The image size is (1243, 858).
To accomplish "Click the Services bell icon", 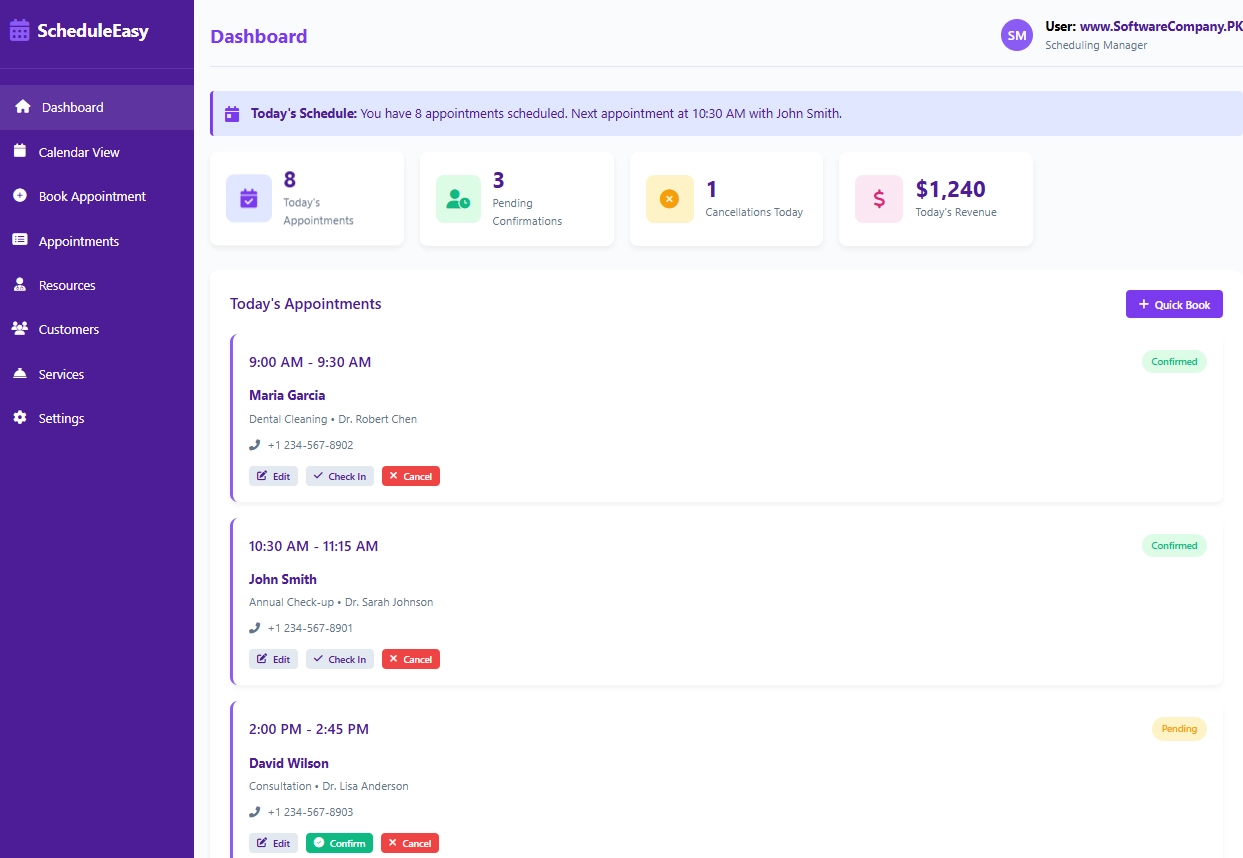I will click(21, 373).
